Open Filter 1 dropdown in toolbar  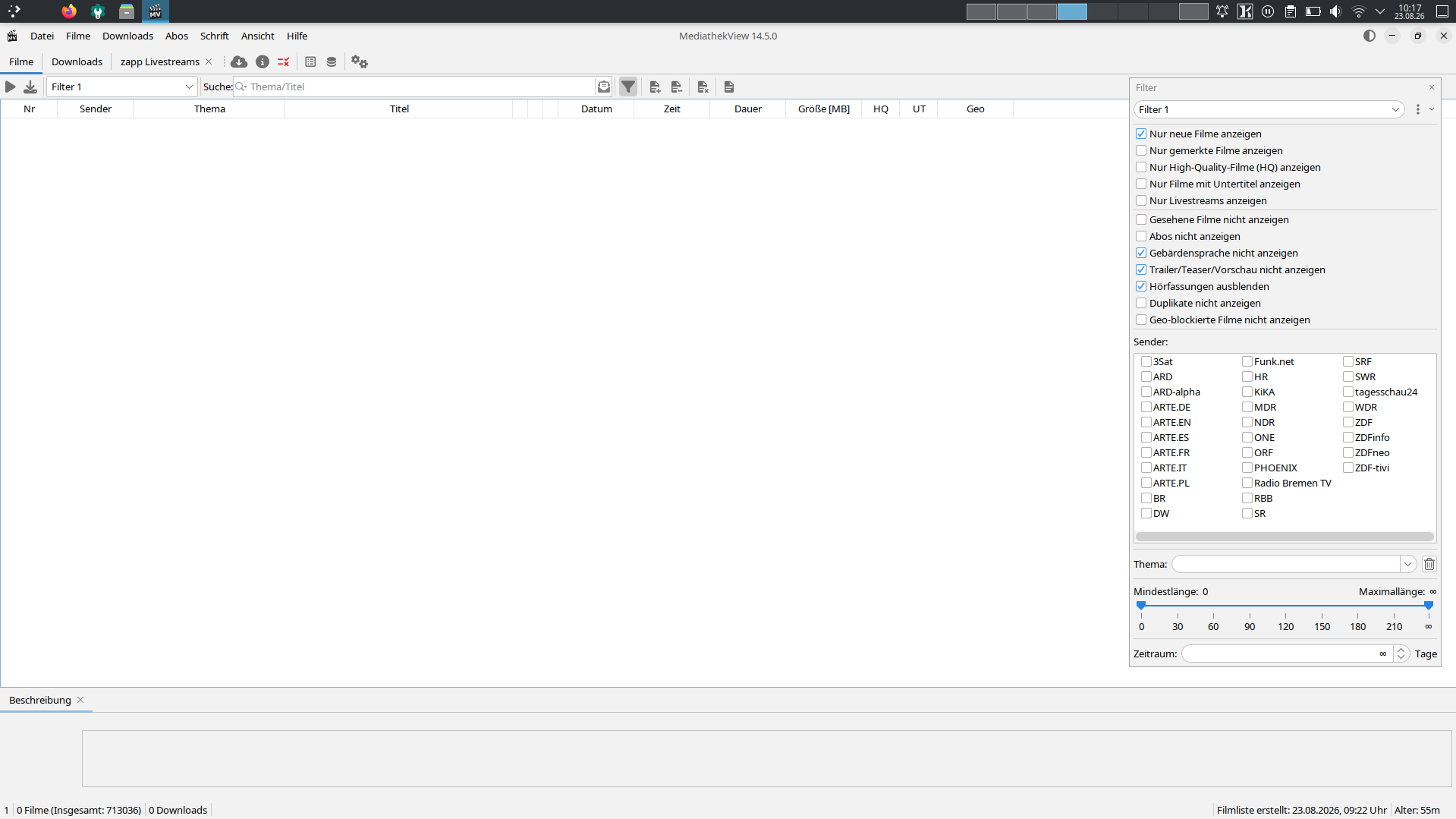tap(121, 87)
